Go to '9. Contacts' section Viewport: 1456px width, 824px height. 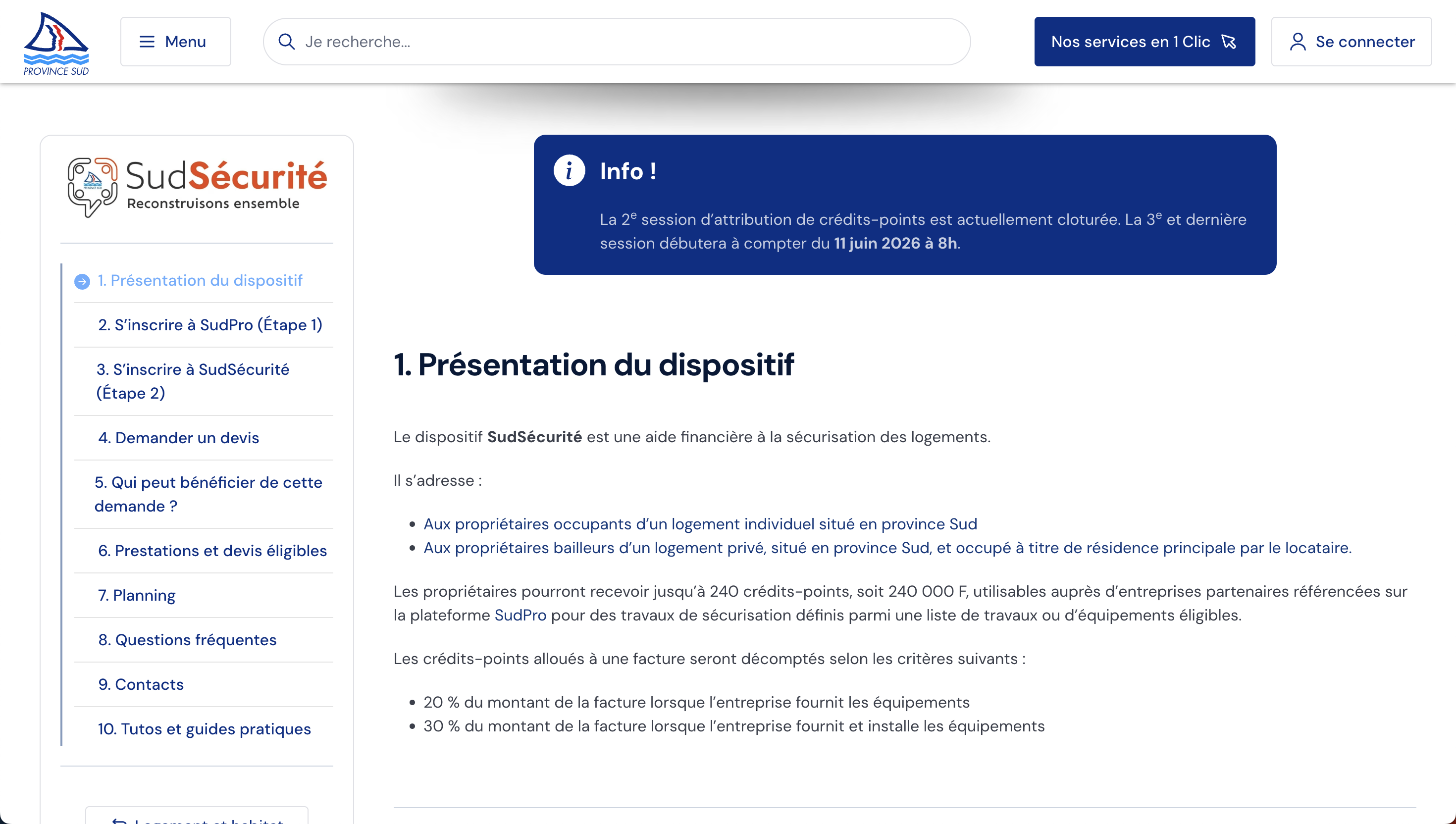pos(141,684)
